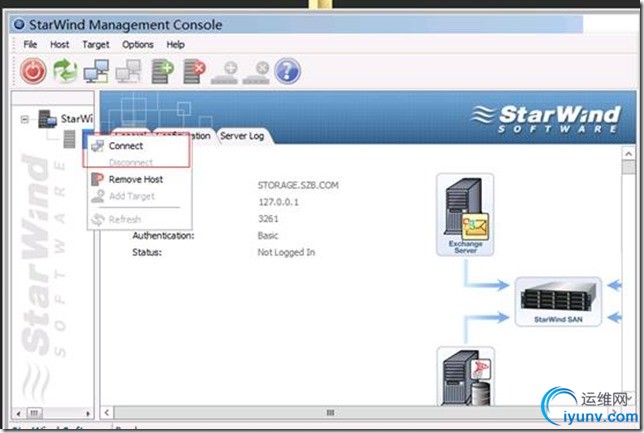
Task: Click the greyed add target toolbar icon
Action: click(x=225, y=73)
